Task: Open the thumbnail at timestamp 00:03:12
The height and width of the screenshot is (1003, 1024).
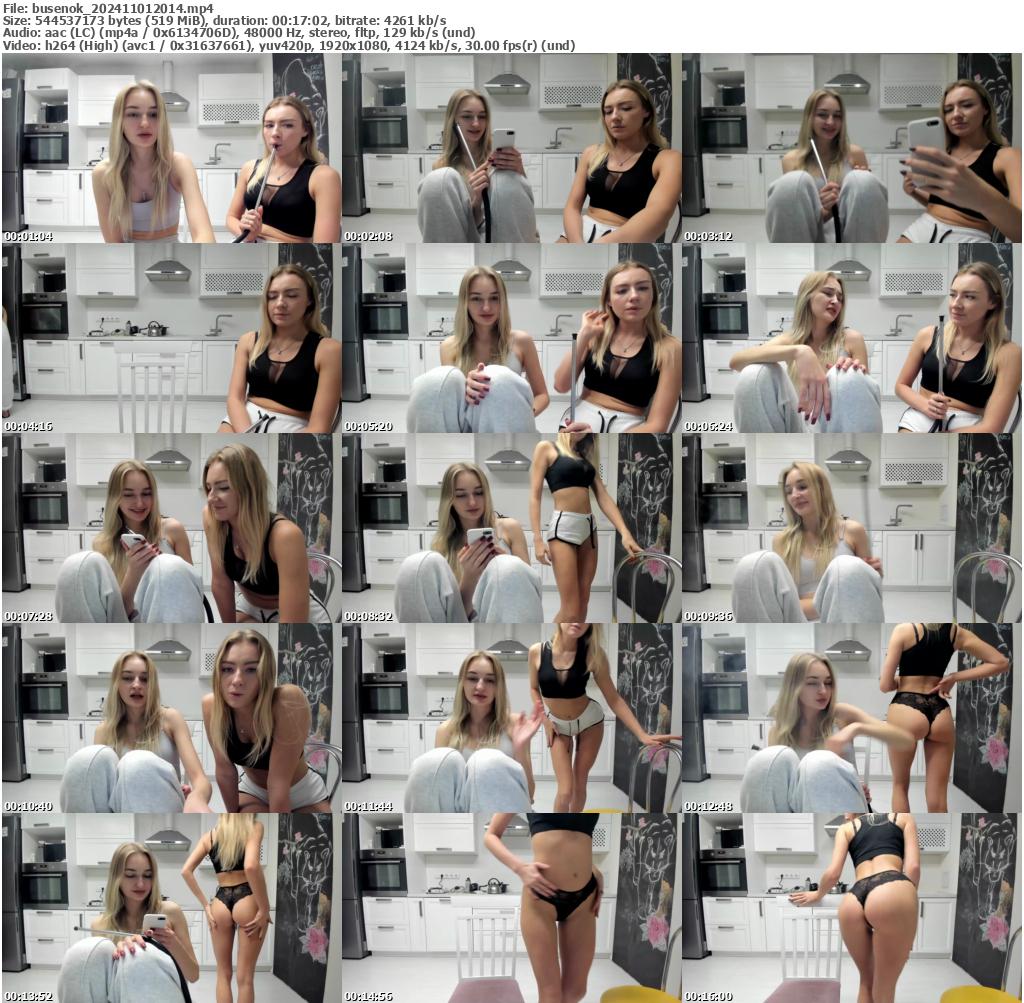Action: pyautogui.click(x=852, y=148)
